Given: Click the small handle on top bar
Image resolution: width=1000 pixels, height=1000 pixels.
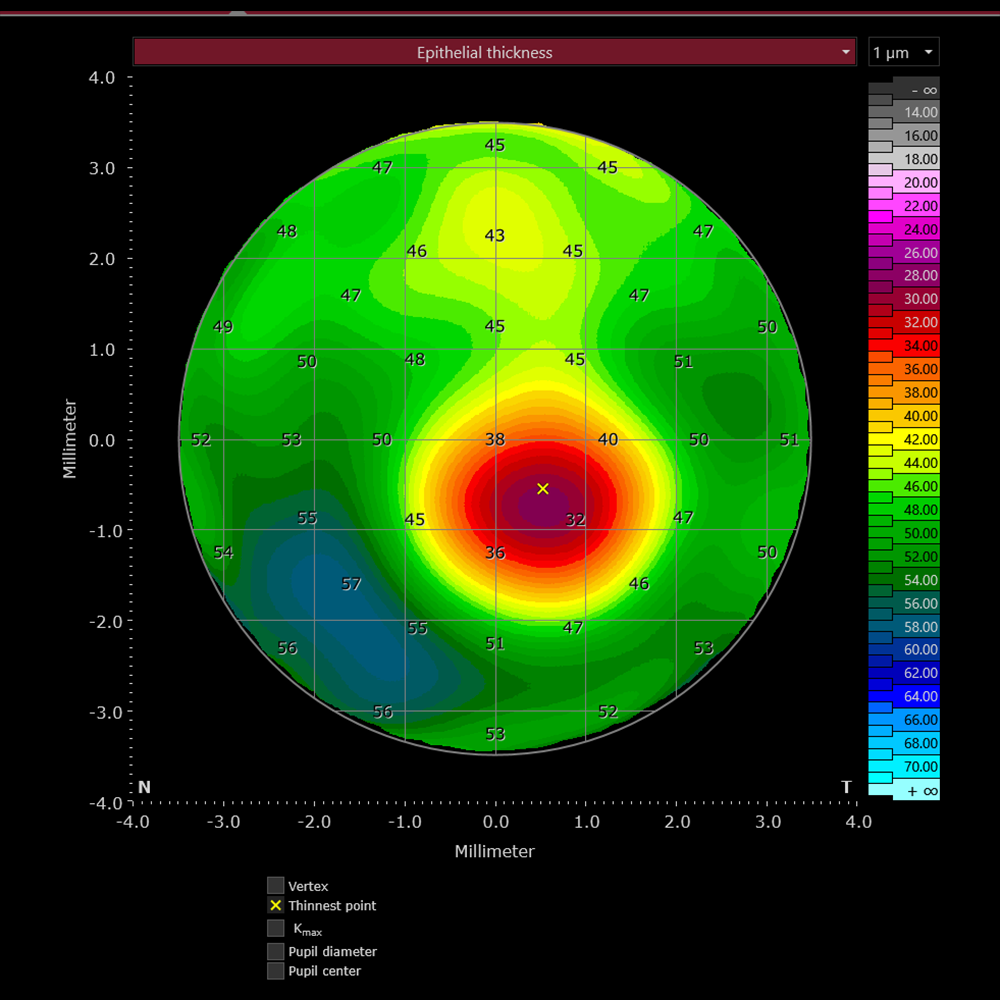Looking at the screenshot, I should [x=237, y=12].
